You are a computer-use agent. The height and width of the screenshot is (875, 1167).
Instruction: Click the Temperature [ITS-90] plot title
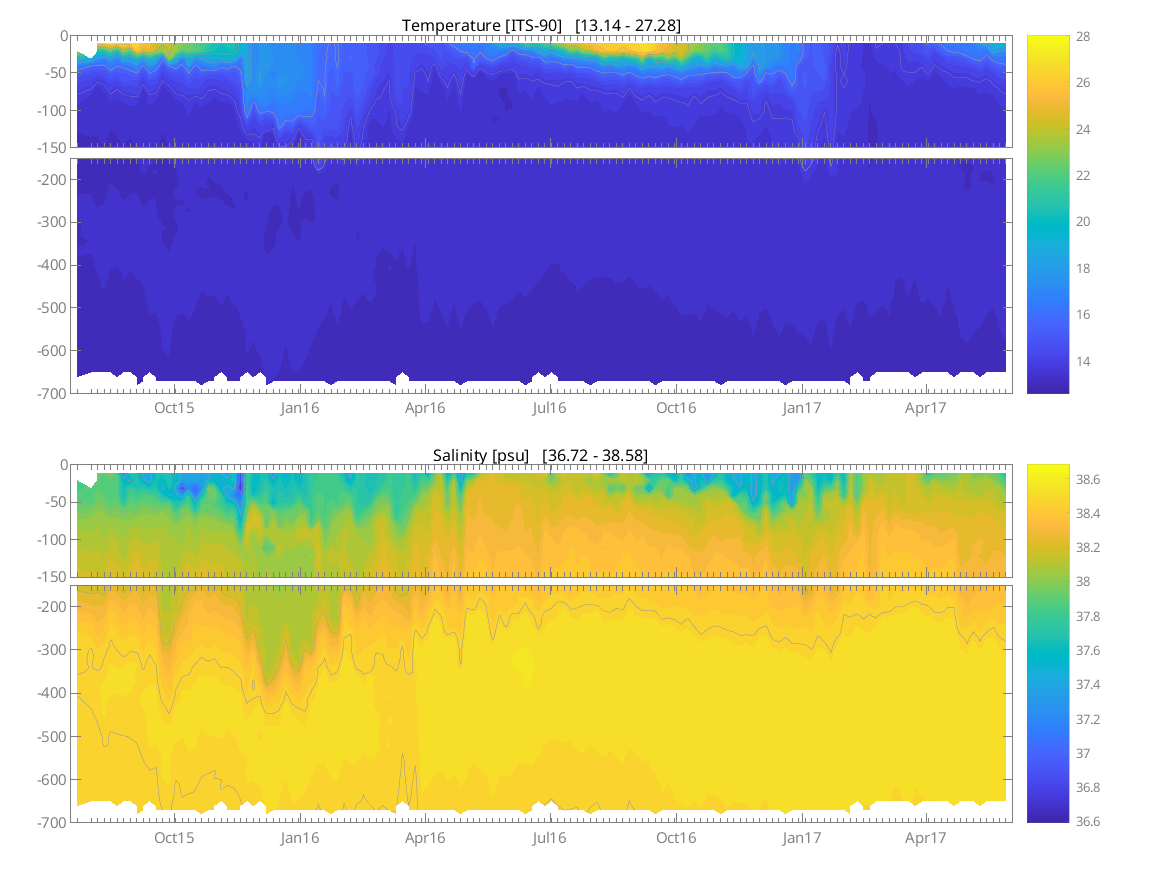tap(541, 25)
